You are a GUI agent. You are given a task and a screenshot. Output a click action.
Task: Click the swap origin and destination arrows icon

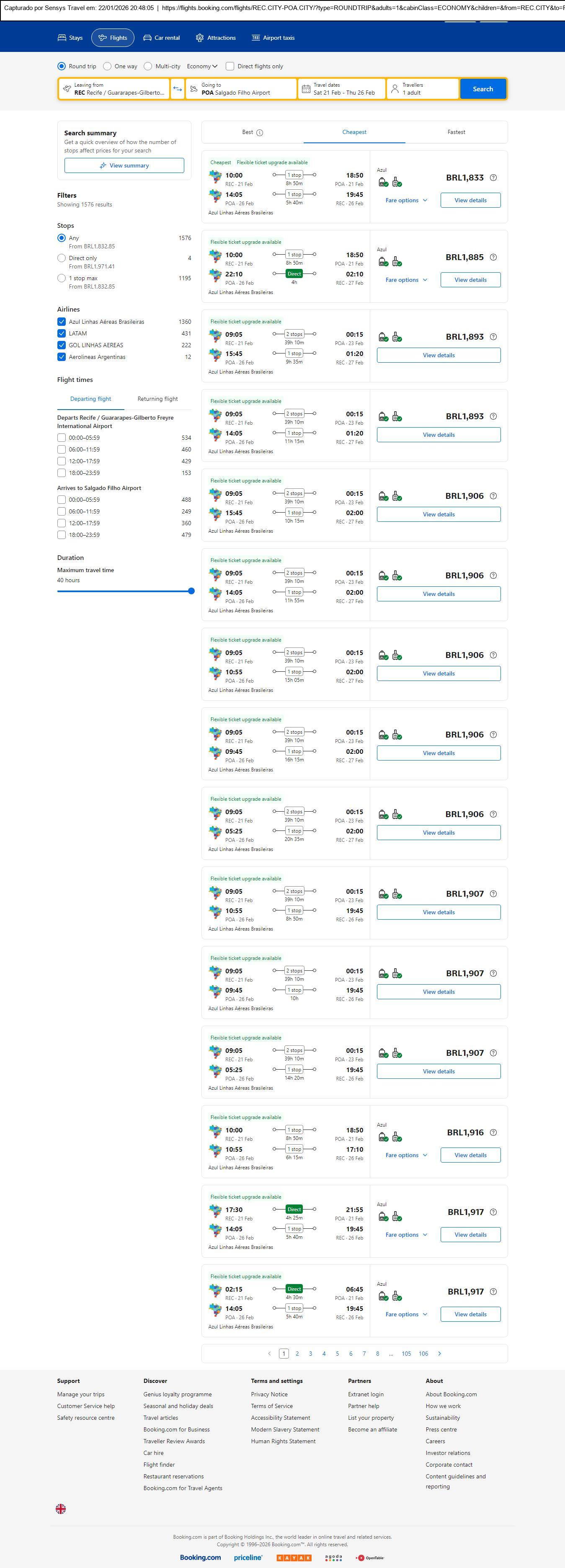tap(177, 89)
